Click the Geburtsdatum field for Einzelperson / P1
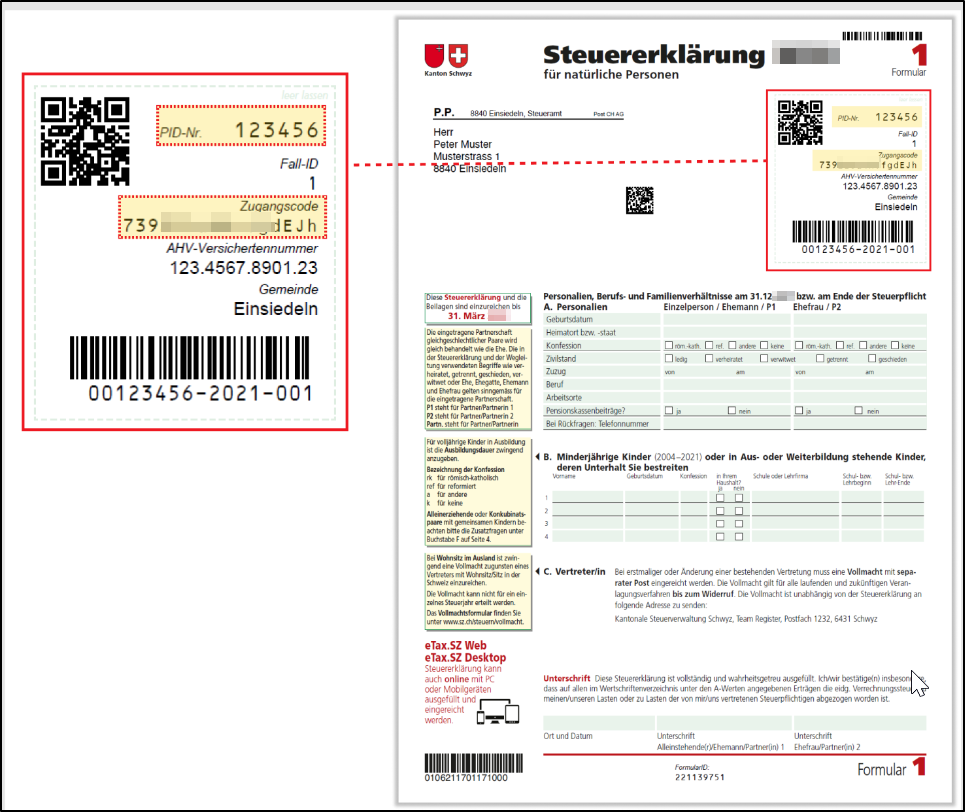Screen dimensions: 965x812 (x=727, y=320)
